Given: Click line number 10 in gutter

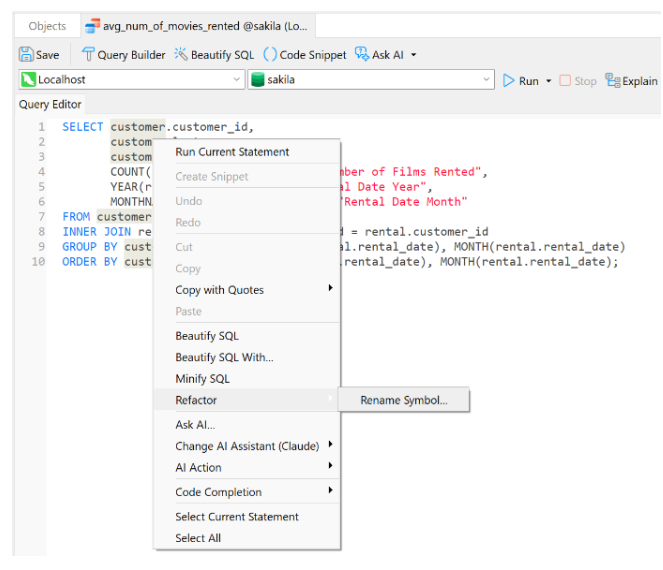Looking at the screenshot, I should (38, 262).
